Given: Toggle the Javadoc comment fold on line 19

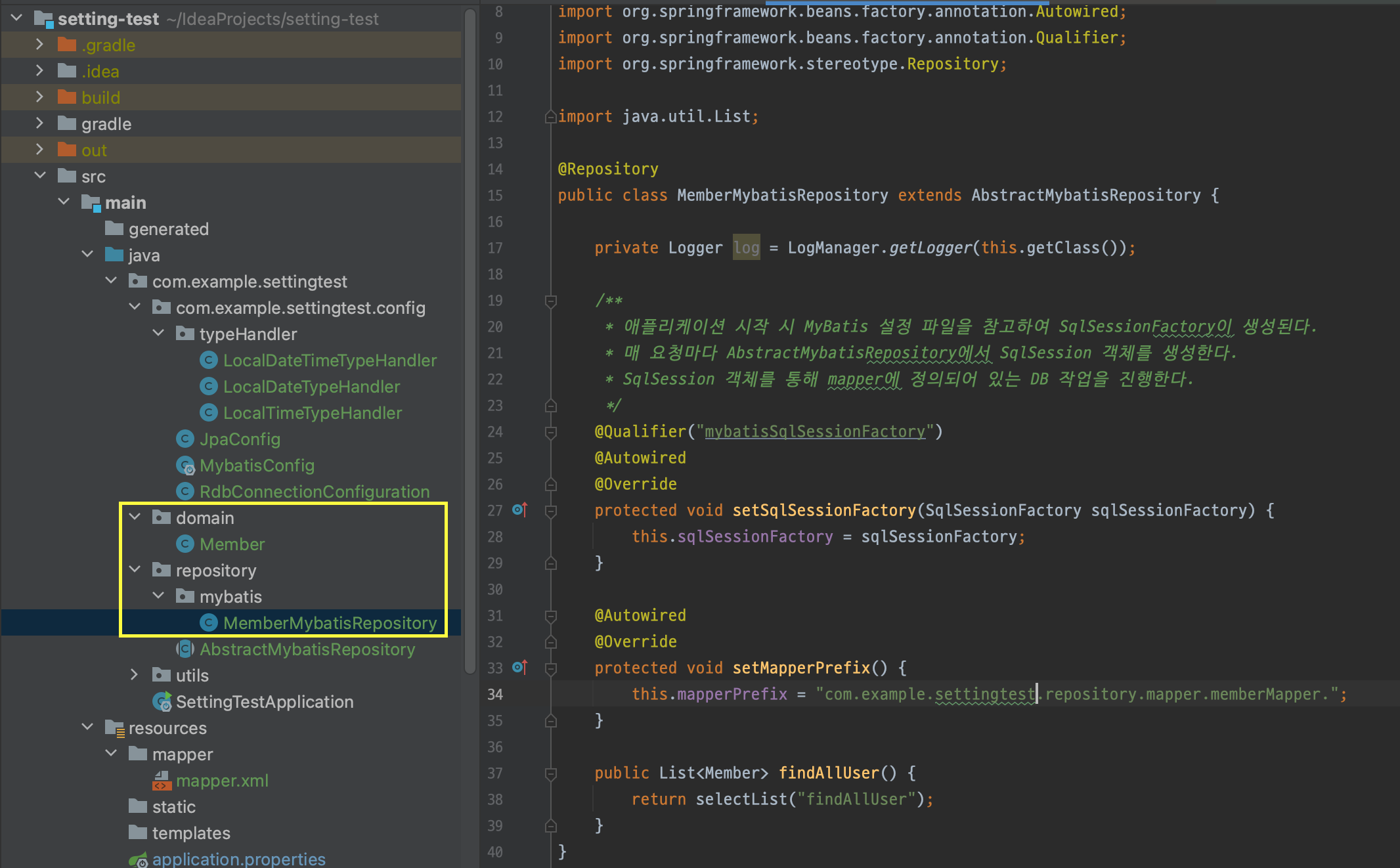Looking at the screenshot, I should pyautogui.click(x=551, y=301).
